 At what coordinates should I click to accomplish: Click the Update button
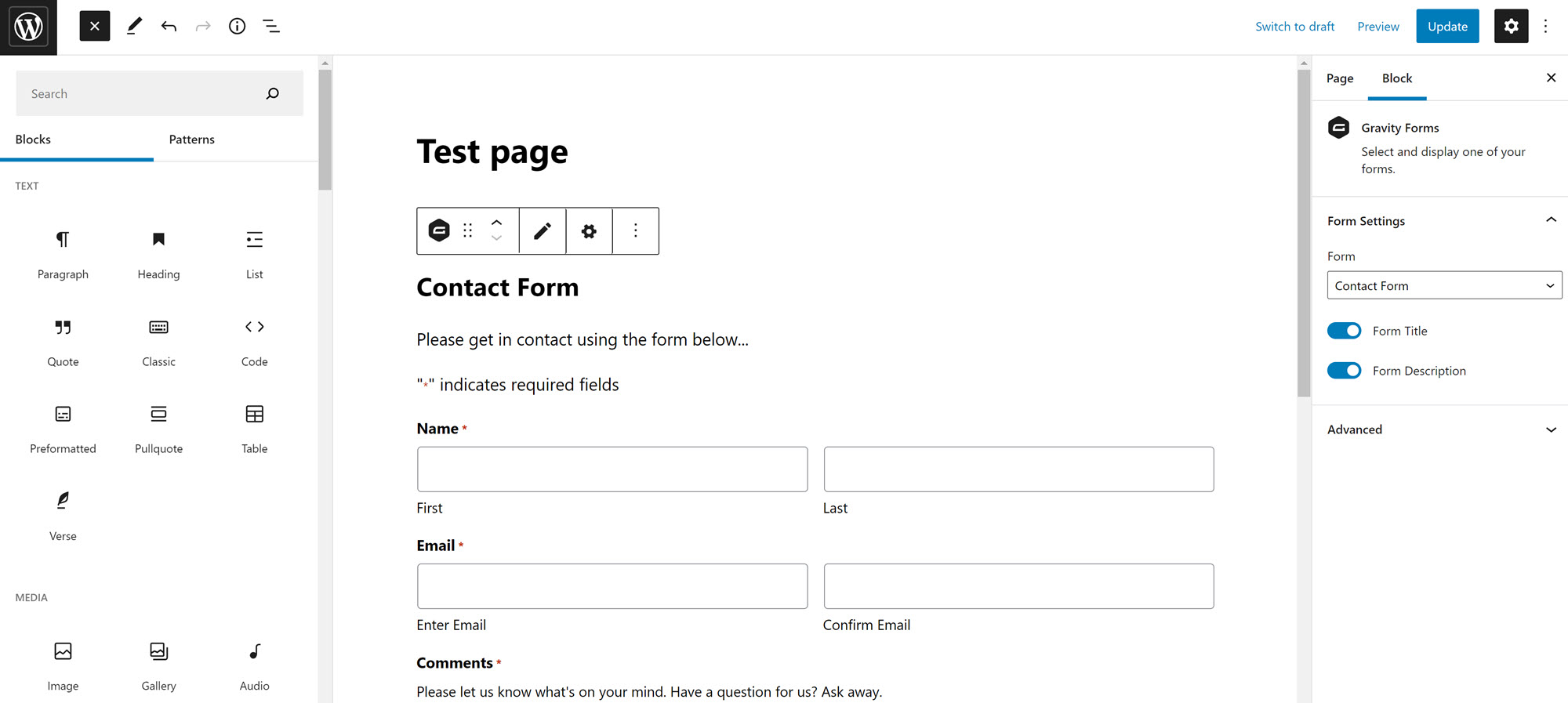1447,27
